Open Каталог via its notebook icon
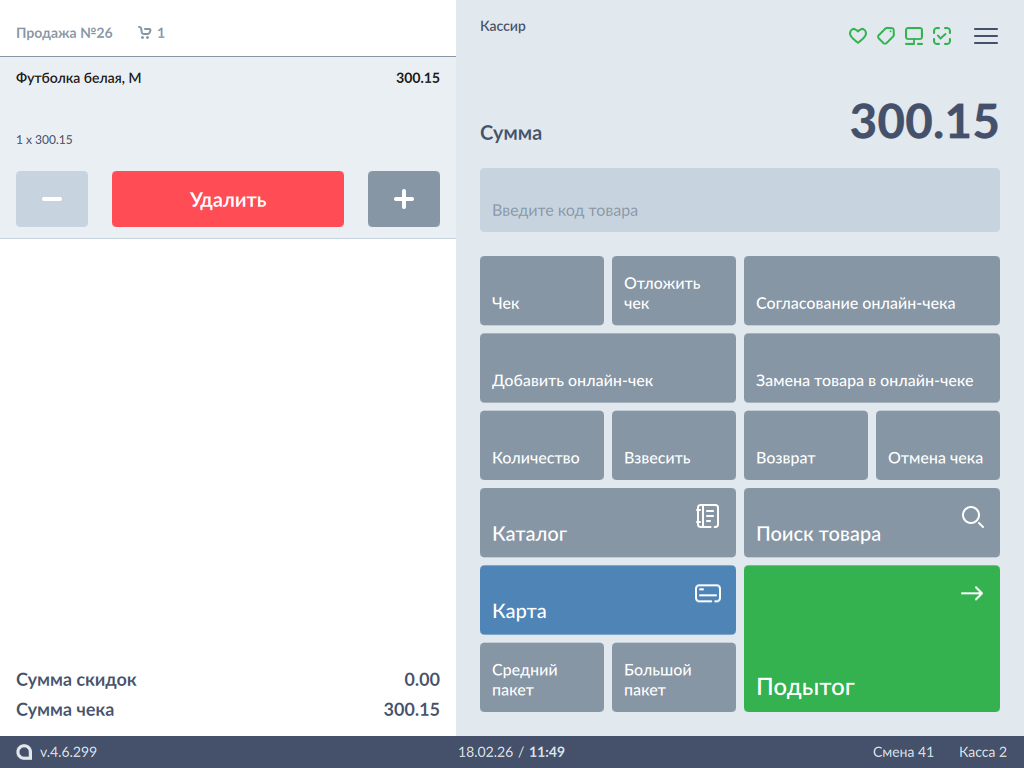Screen dimensions: 1024x768 707,516
